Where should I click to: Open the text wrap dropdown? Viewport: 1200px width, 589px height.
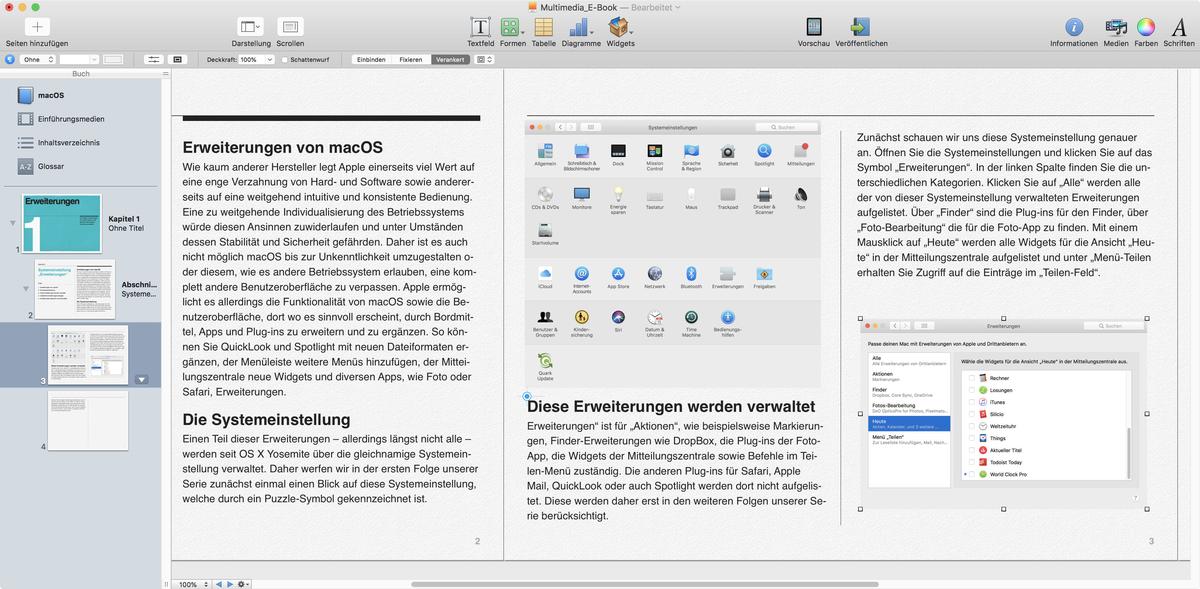click(x=484, y=59)
